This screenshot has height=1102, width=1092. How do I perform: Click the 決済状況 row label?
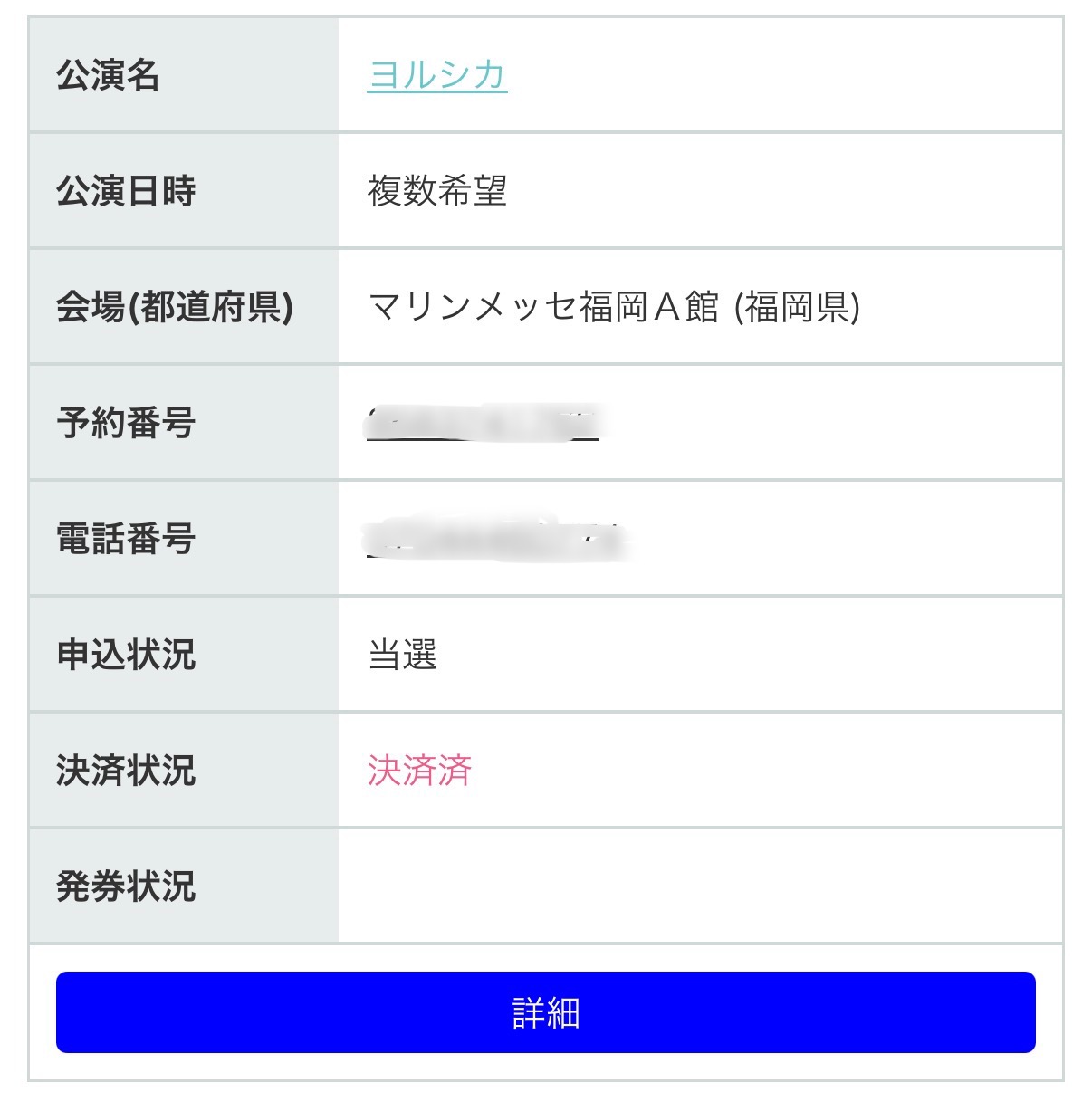point(126,771)
